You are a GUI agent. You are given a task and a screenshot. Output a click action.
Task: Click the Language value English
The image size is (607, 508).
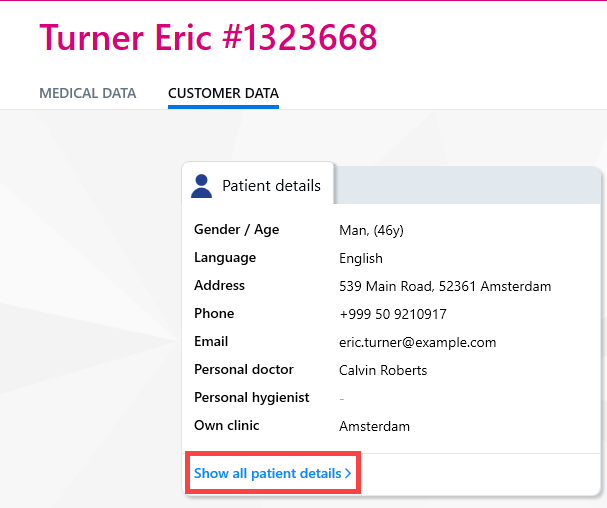pos(361,258)
